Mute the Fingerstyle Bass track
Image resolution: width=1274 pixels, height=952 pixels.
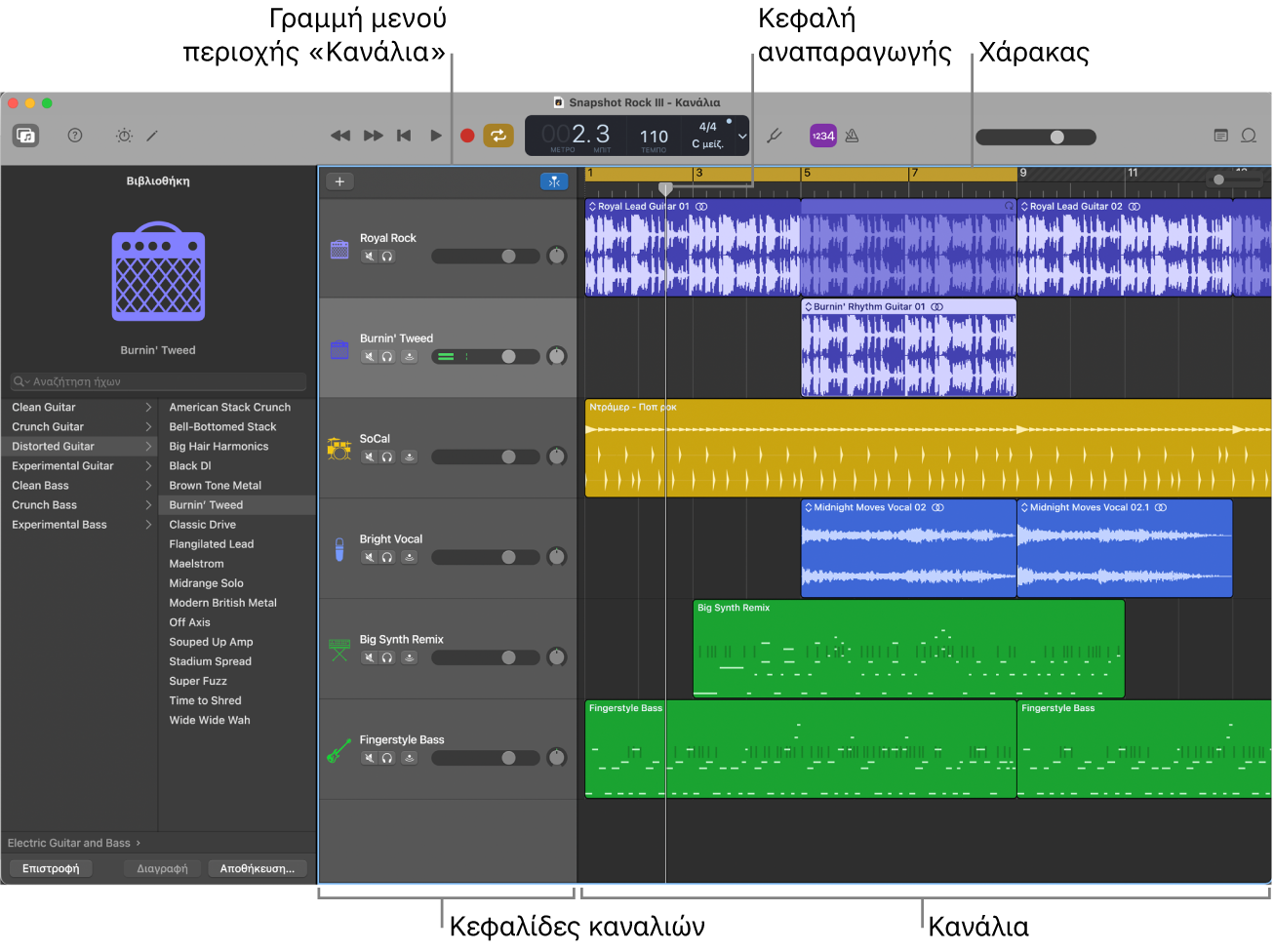[x=370, y=758]
